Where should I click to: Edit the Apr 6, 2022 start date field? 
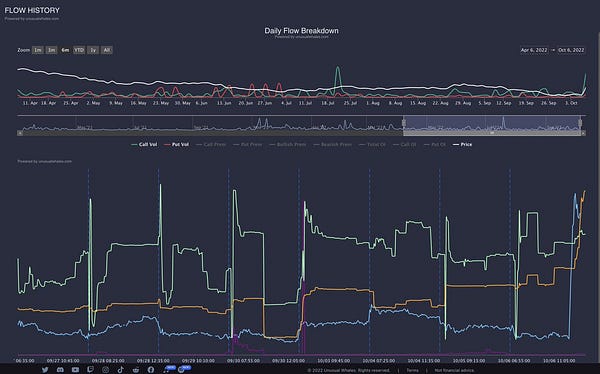click(534, 50)
